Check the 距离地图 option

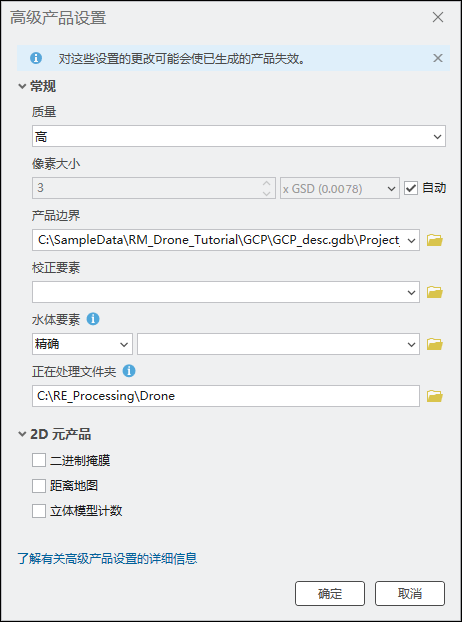(39, 486)
